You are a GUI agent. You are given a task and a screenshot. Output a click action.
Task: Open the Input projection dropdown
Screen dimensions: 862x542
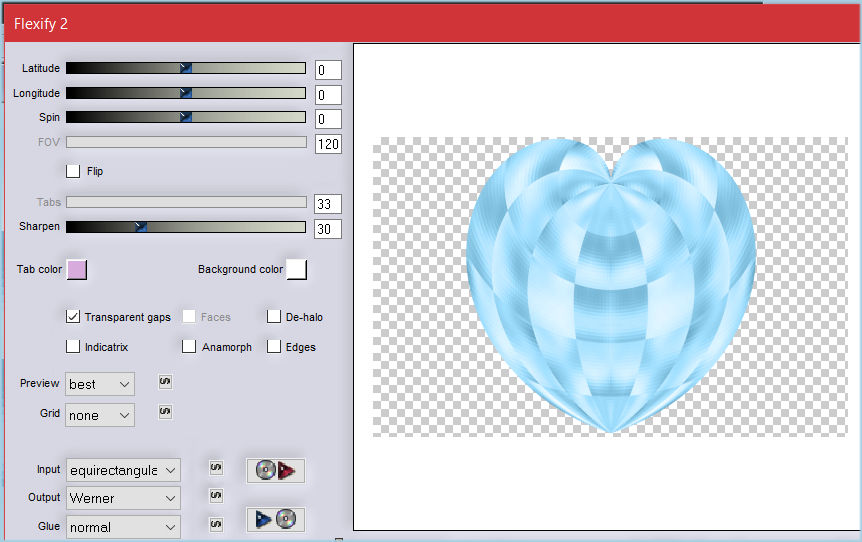(x=123, y=470)
